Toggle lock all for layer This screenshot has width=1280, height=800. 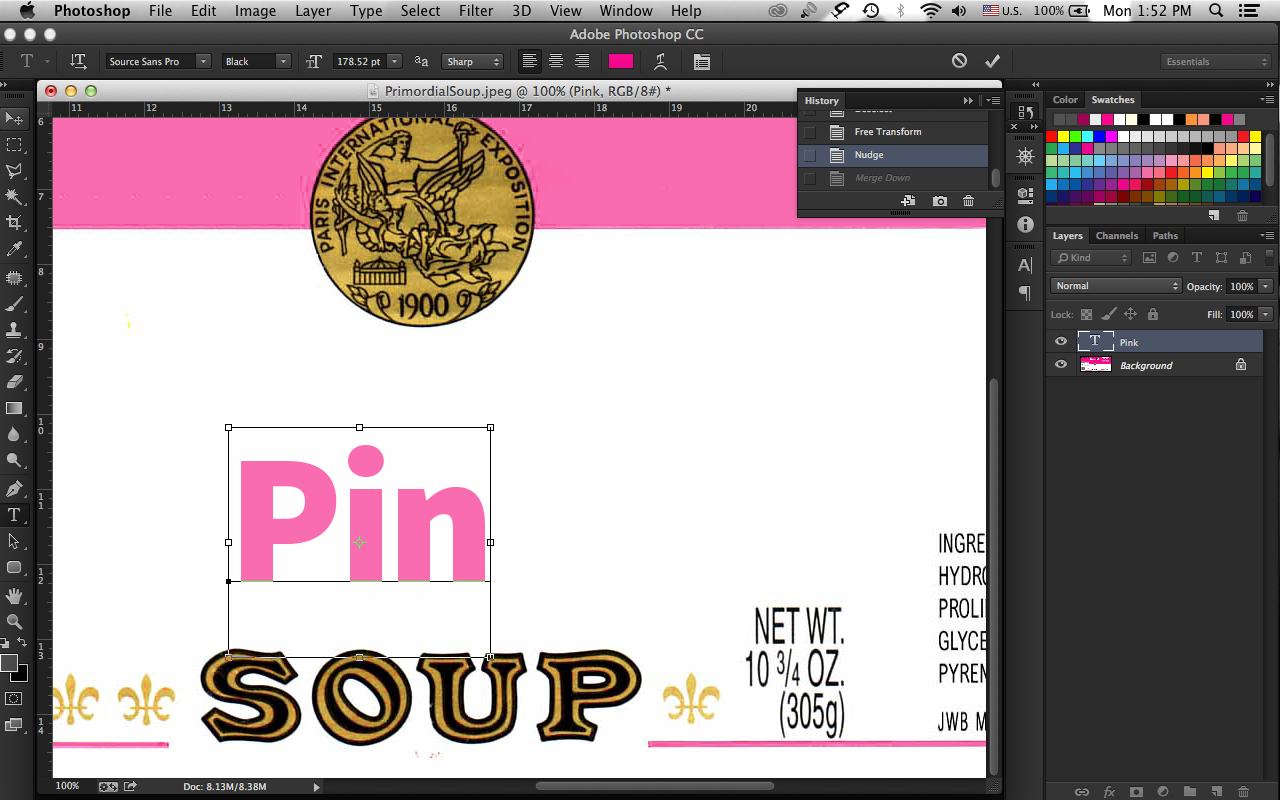[1152, 314]
